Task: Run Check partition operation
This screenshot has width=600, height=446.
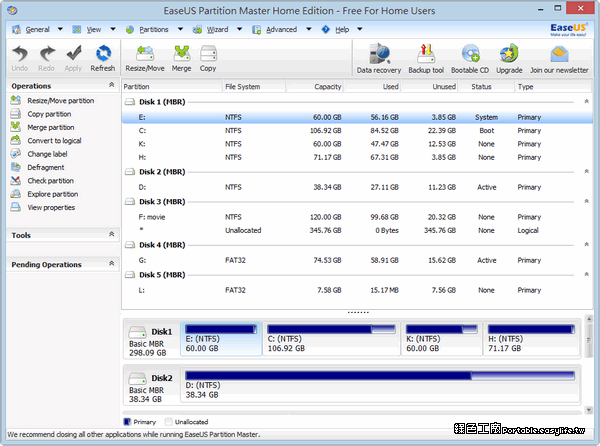Action: pos(50,181)
